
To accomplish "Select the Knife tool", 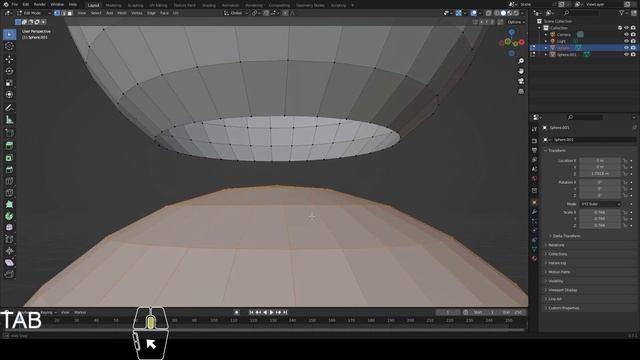I will coord(9,193).
